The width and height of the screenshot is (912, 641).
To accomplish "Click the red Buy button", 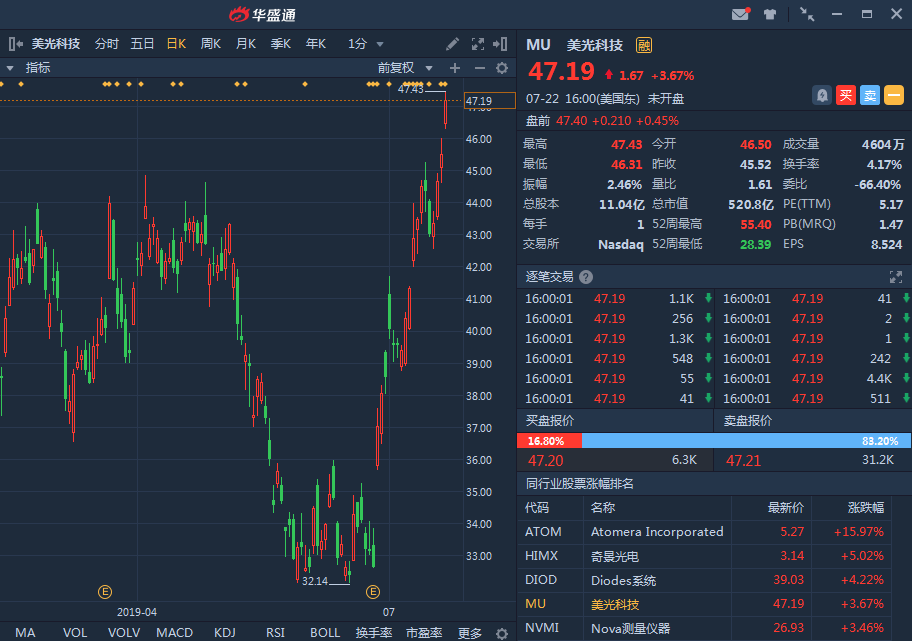I will pos(846,95).
